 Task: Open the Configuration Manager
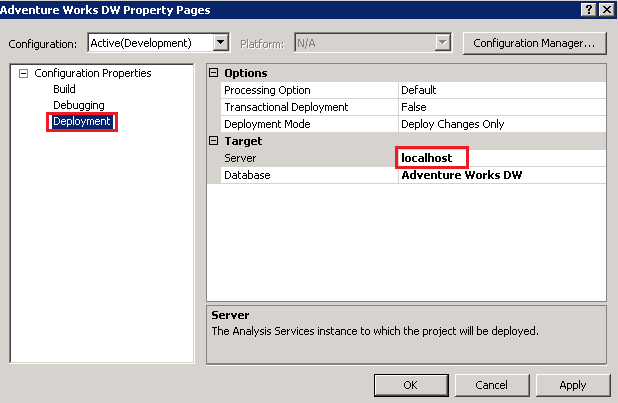pyautogui.click(x=534, y=43)
